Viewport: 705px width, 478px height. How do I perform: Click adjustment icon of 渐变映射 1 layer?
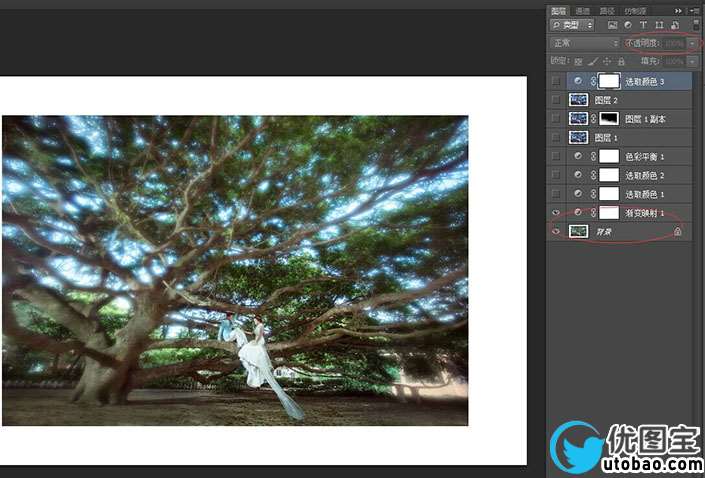(578, 212)
